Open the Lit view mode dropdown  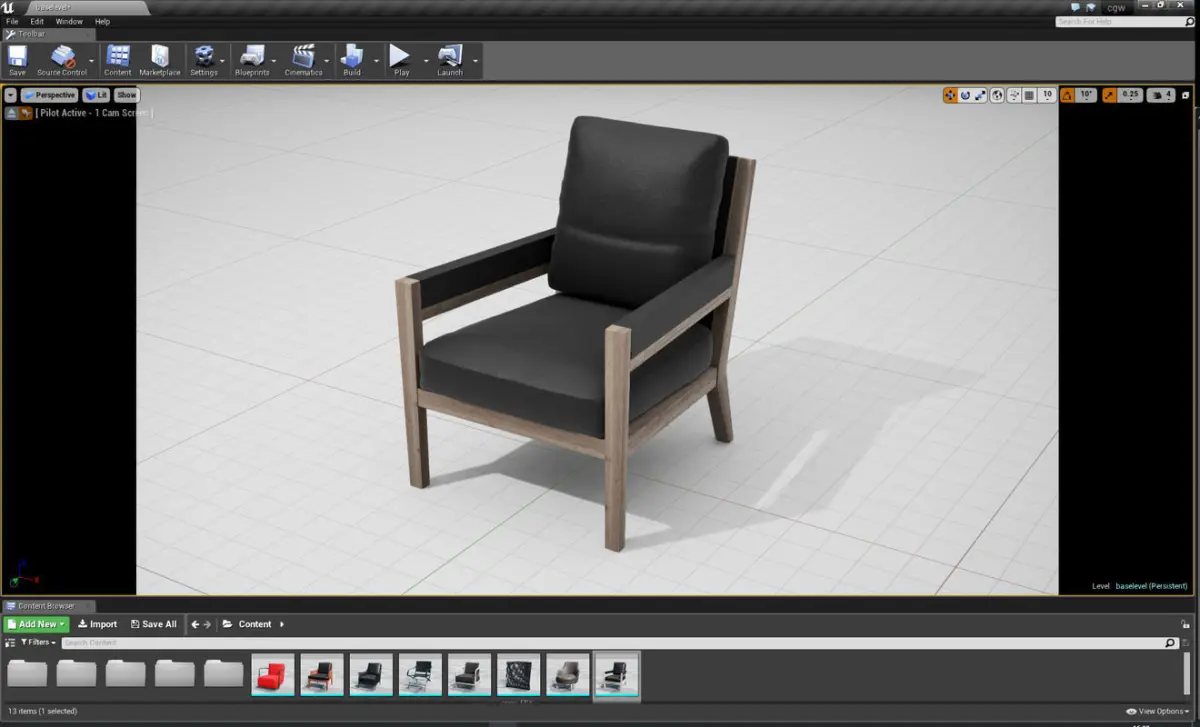[96, 95]
